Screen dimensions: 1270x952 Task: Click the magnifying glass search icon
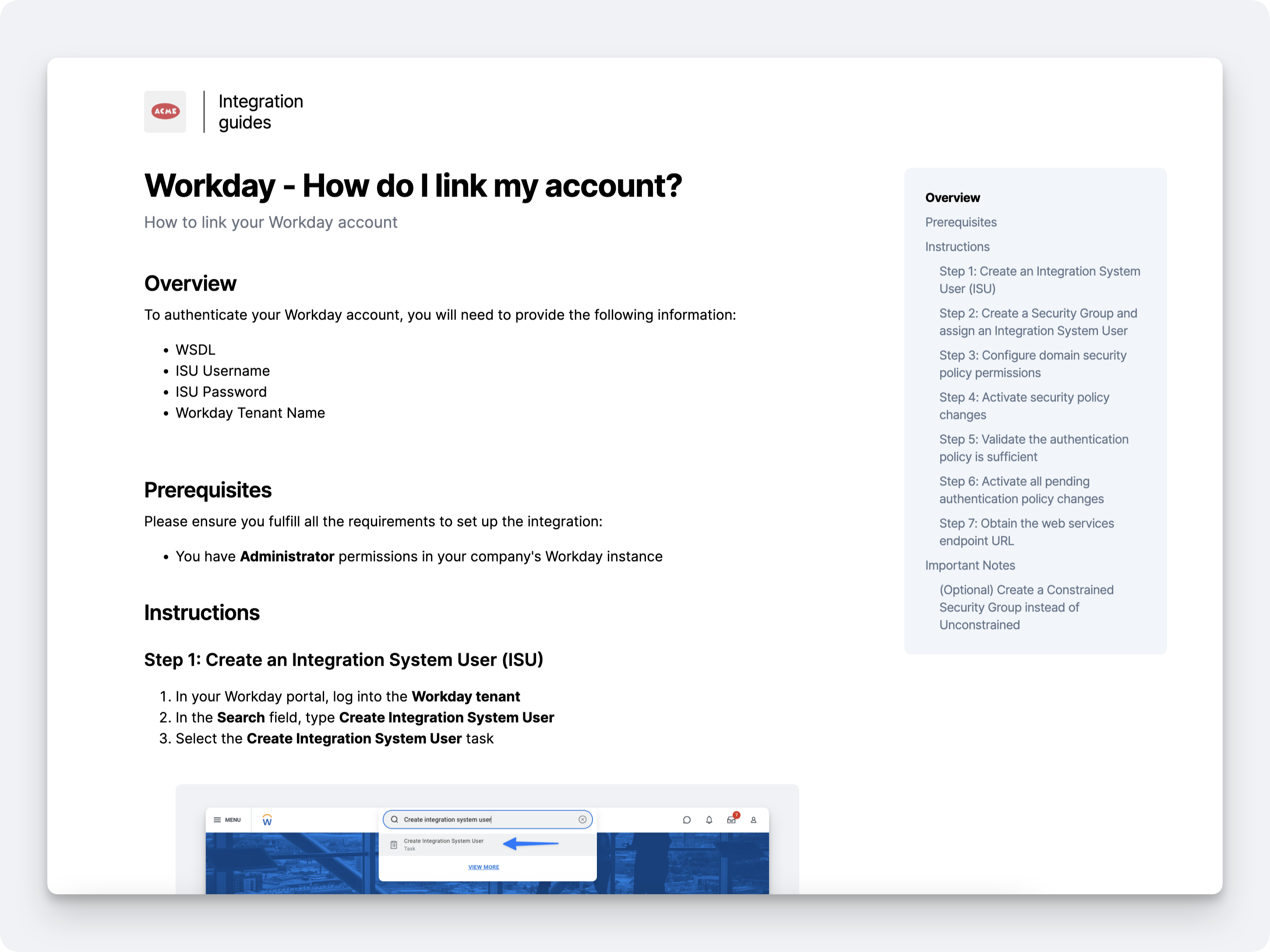[395, 819]
